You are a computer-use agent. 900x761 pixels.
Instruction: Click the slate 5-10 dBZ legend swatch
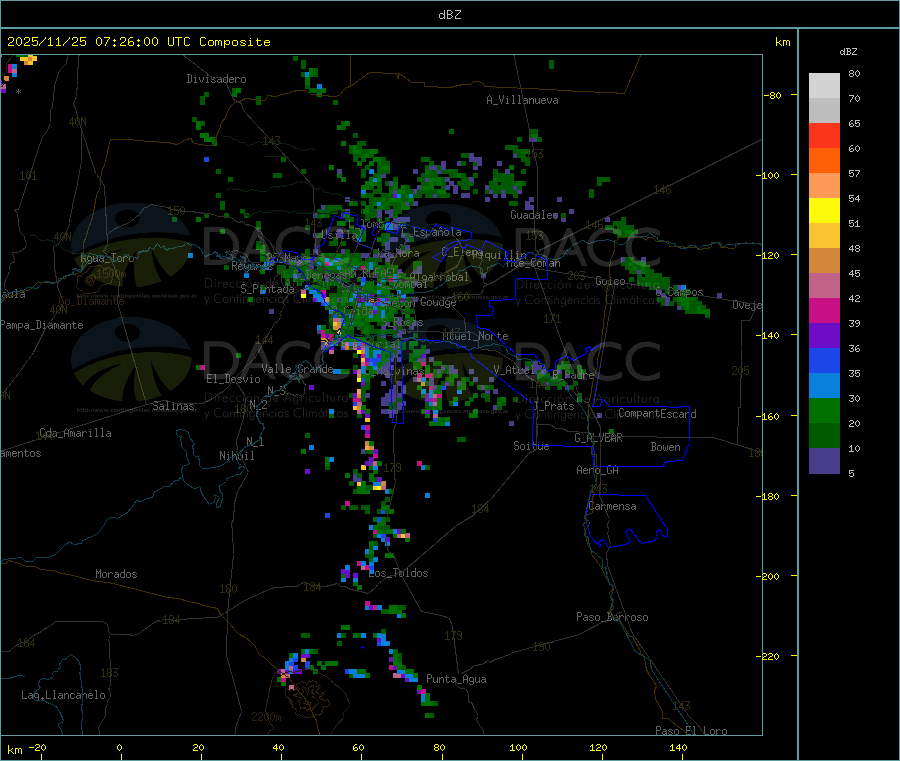click(824, 461)
